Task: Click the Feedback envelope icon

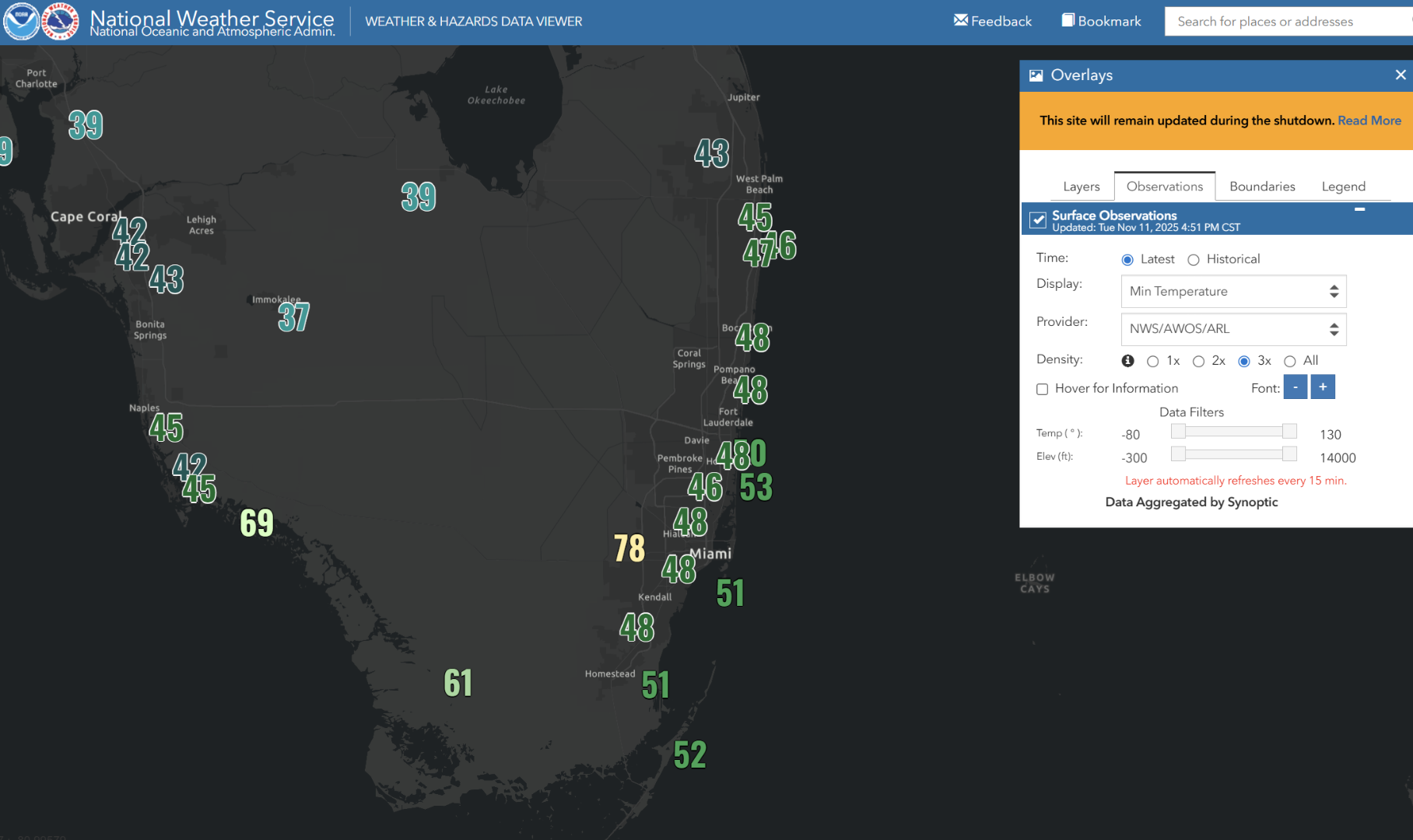Action: (x=961, y=20)
